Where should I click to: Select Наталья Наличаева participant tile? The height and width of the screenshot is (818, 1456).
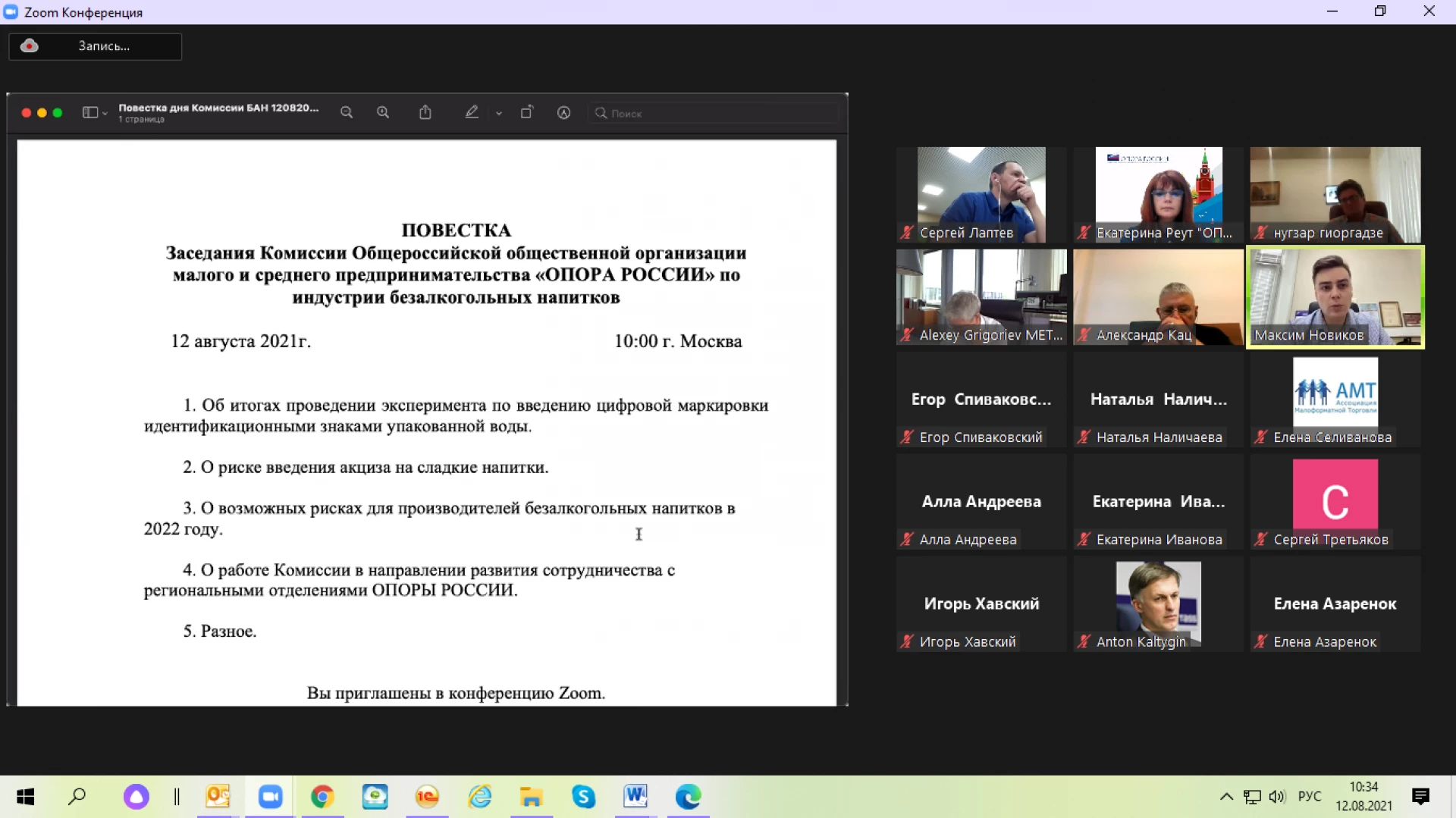[1159, 400]
